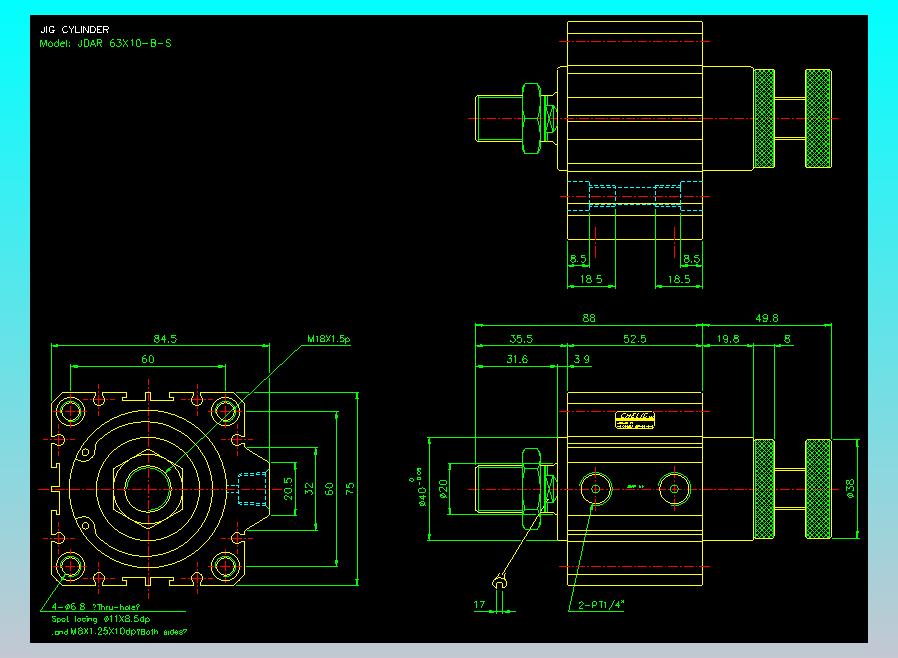
Task: Select the '2-PT1/4"' port callout
Action: (x=601, y=604)
